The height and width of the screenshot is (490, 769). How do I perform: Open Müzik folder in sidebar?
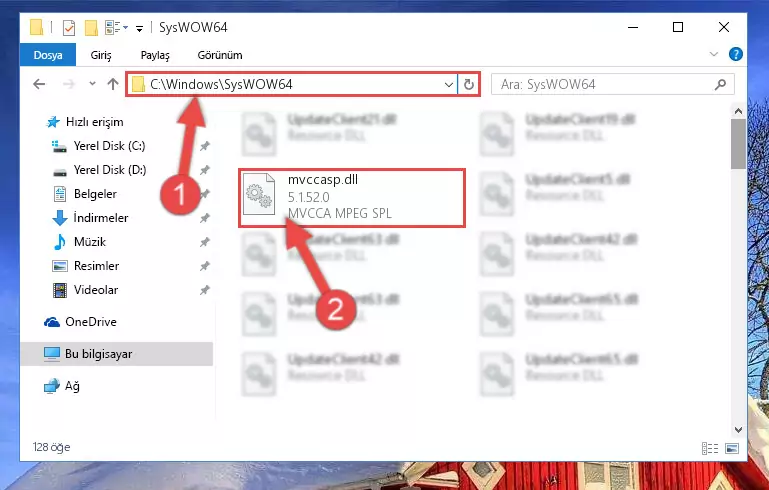coord(90,242)
